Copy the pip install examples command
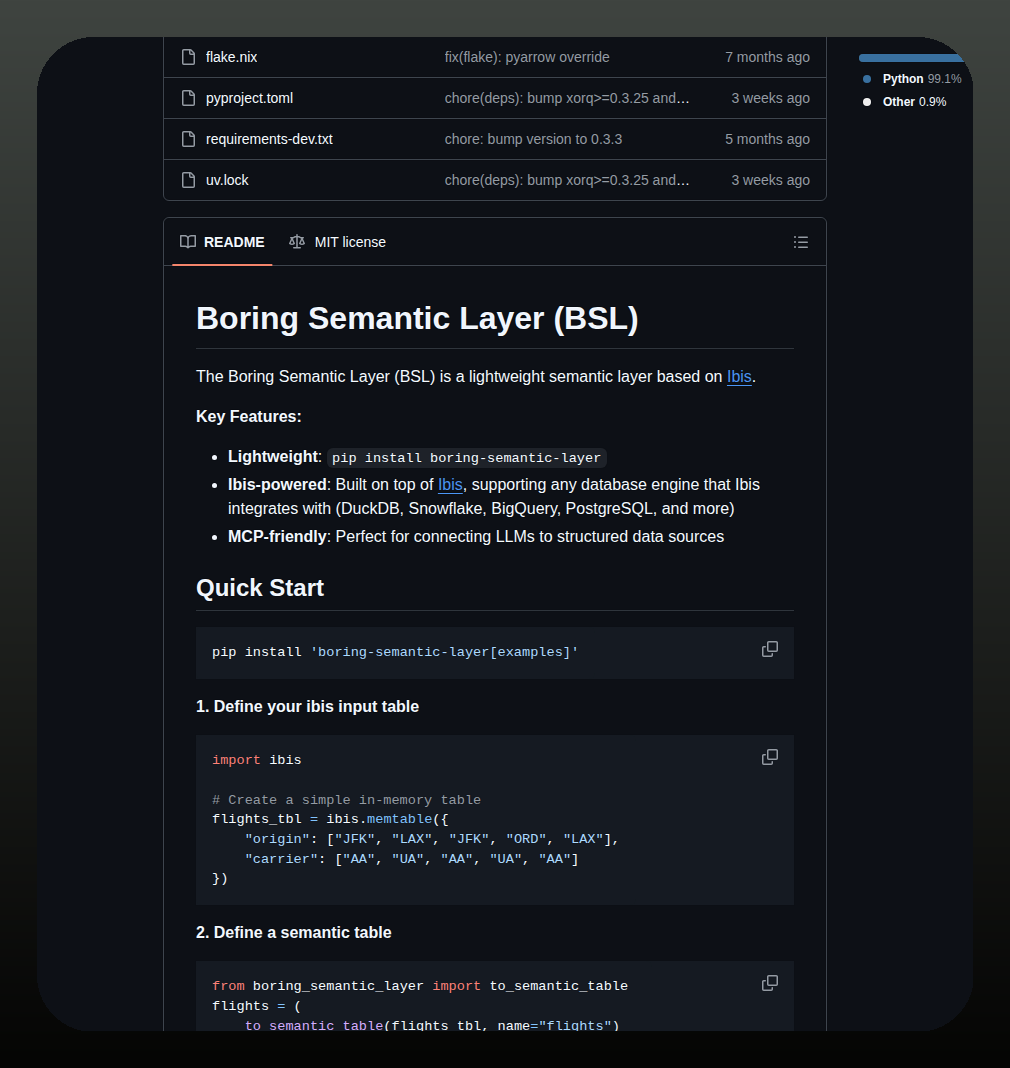This screenshot has width=1010, height=1068. coord(770,649)
